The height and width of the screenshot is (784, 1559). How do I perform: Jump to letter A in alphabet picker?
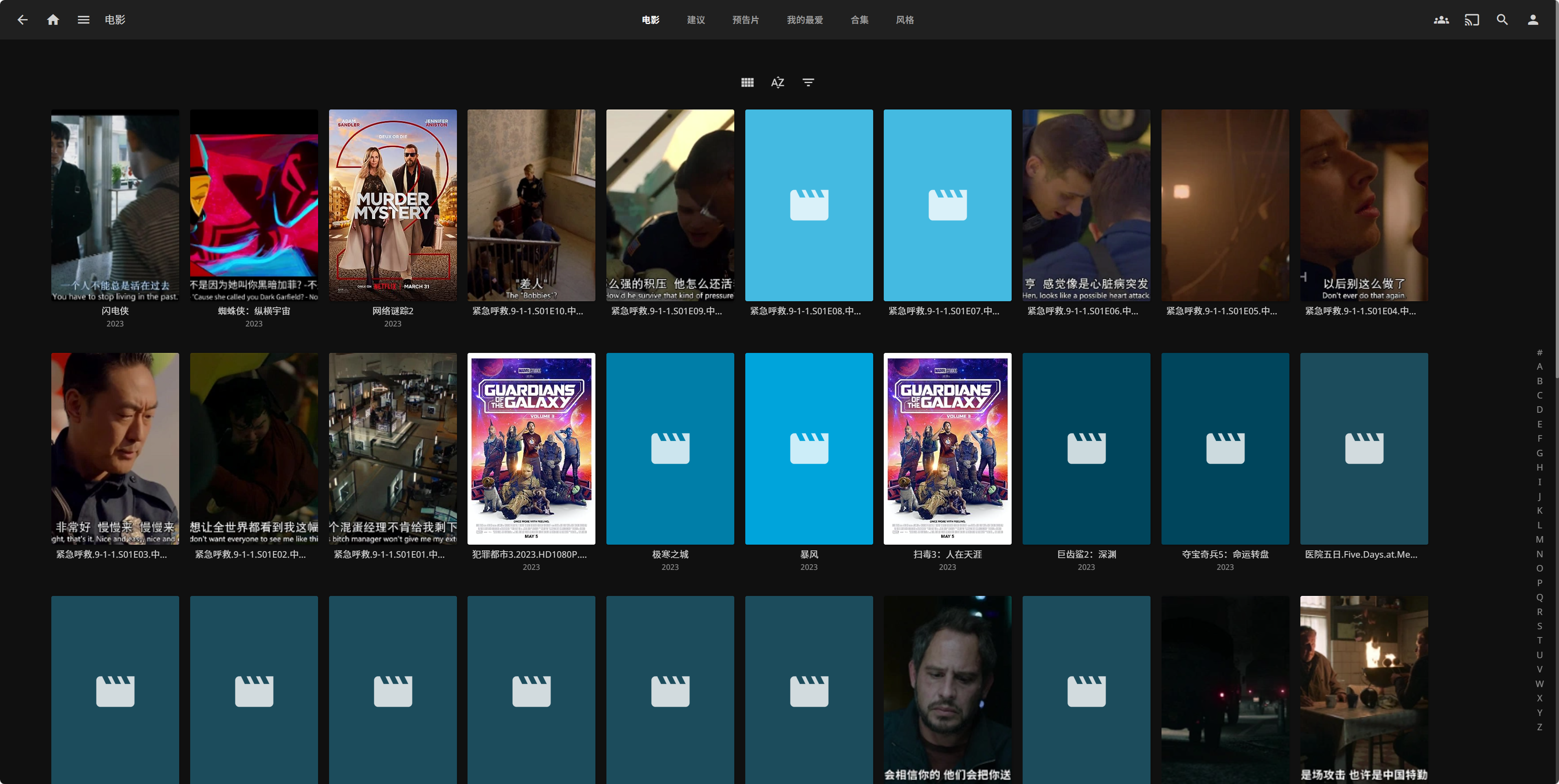pos(1539,367)
